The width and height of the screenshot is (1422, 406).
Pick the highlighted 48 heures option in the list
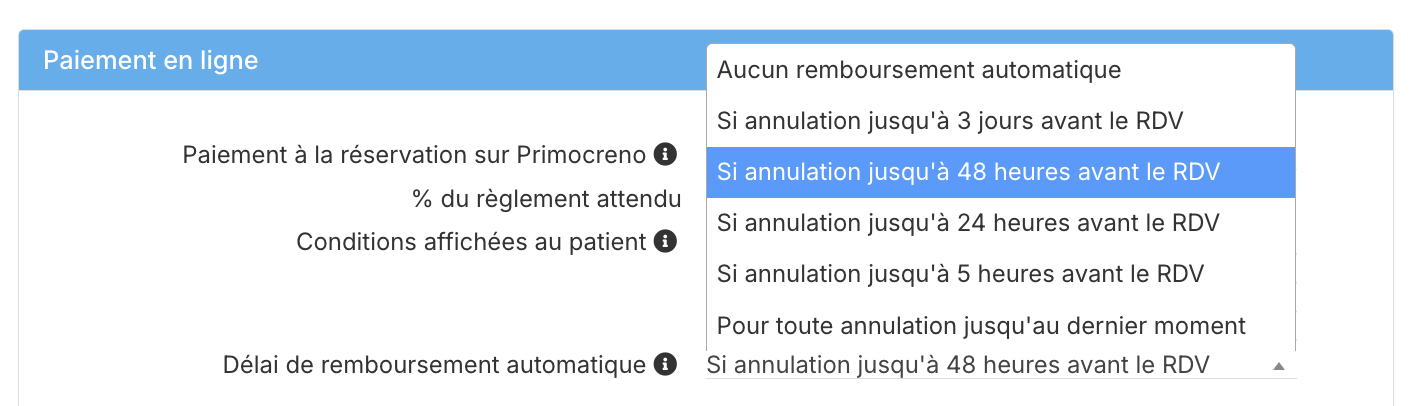coord(1001,172)
